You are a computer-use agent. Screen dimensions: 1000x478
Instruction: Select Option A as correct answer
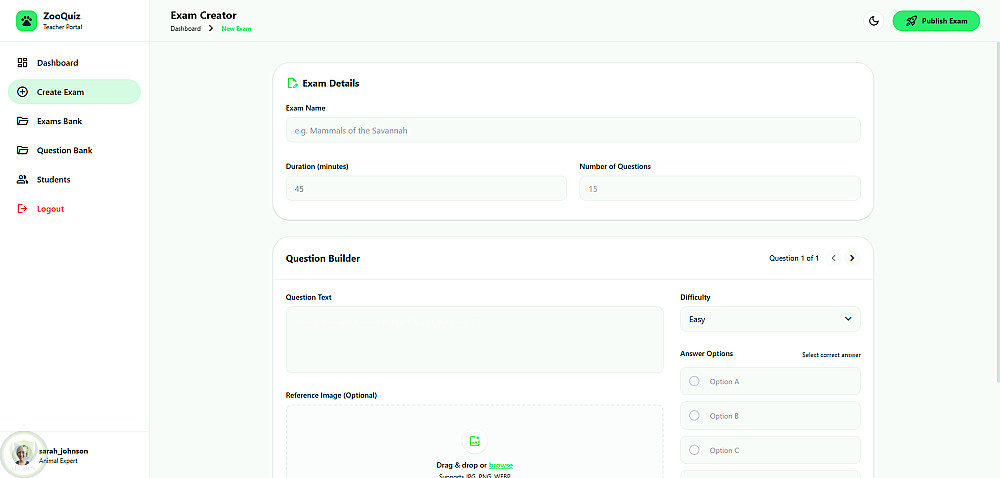[x=695, y=381]
